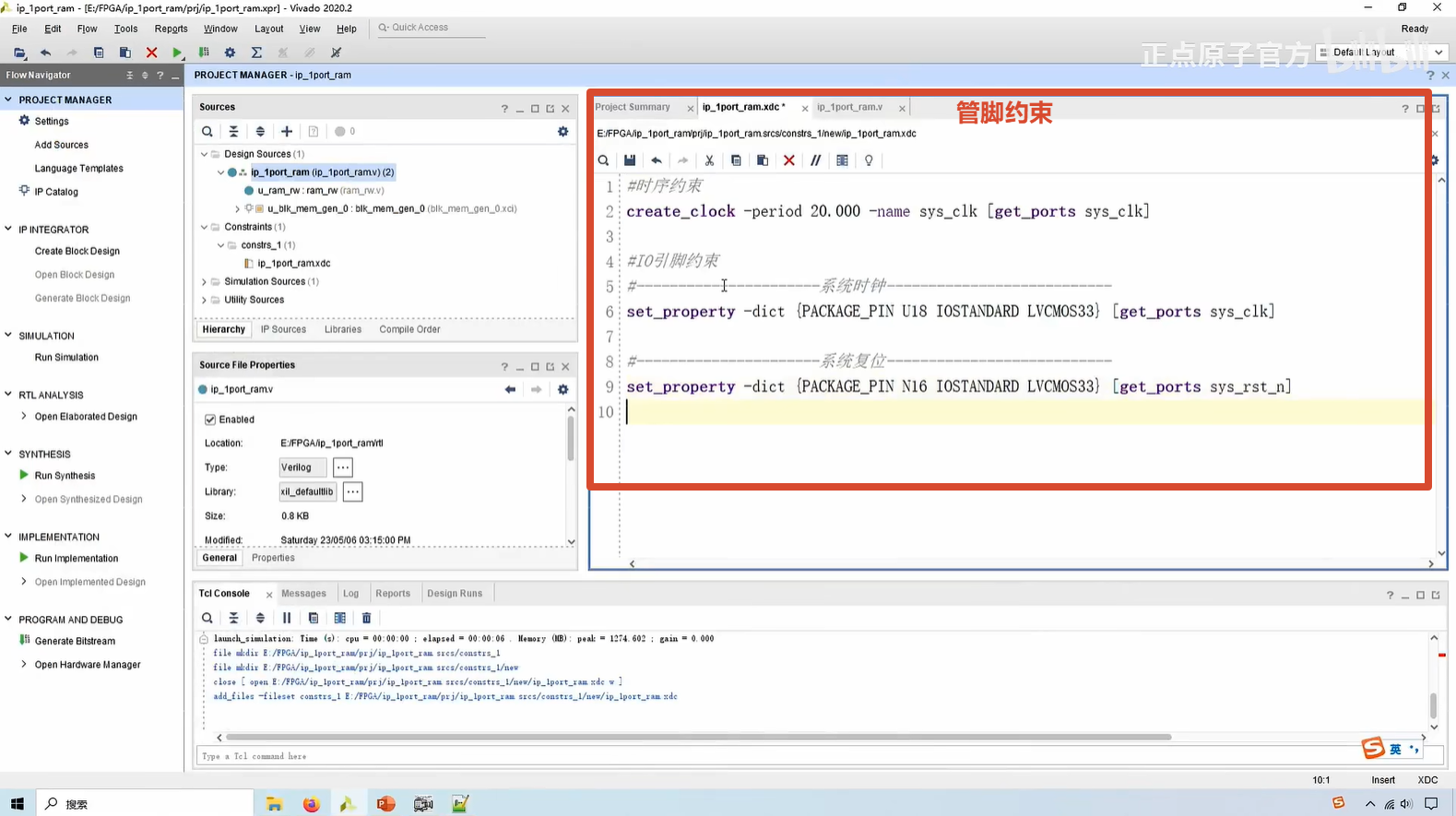Switch to Compile Order tab
The height and width of the screenshot is (816, 1456).
(409, 329)
